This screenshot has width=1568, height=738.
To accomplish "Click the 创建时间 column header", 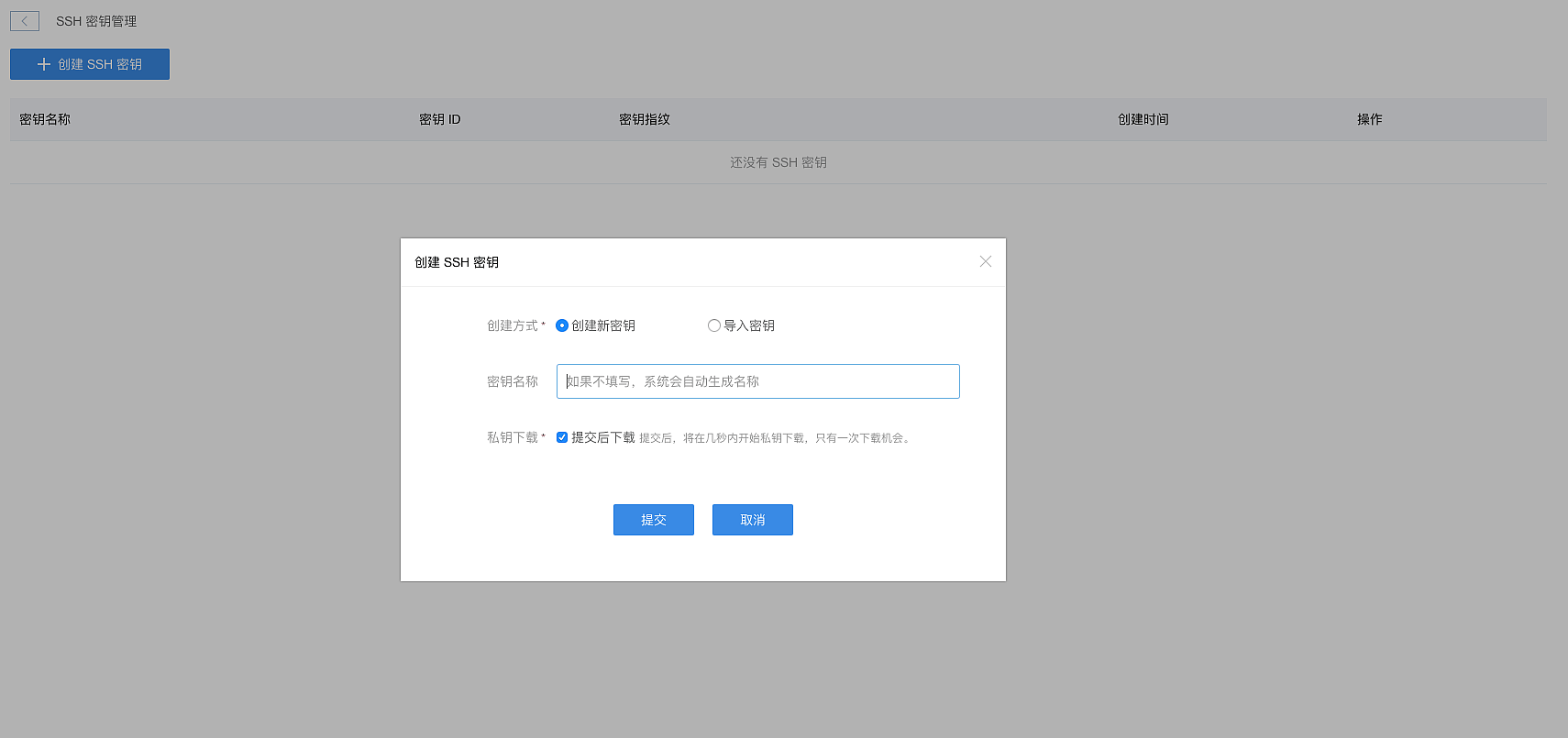I will click(x=1143, y=119).
